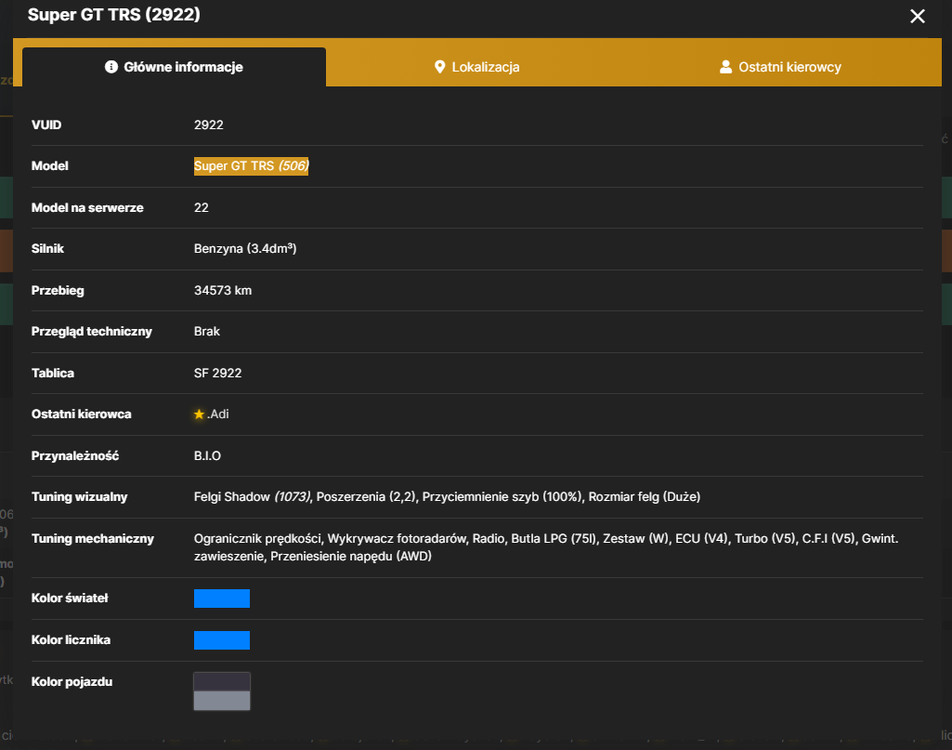Click the Zestaw (W) entry
Viewport: 952px width, 750px height.
[x=635, y=539]
